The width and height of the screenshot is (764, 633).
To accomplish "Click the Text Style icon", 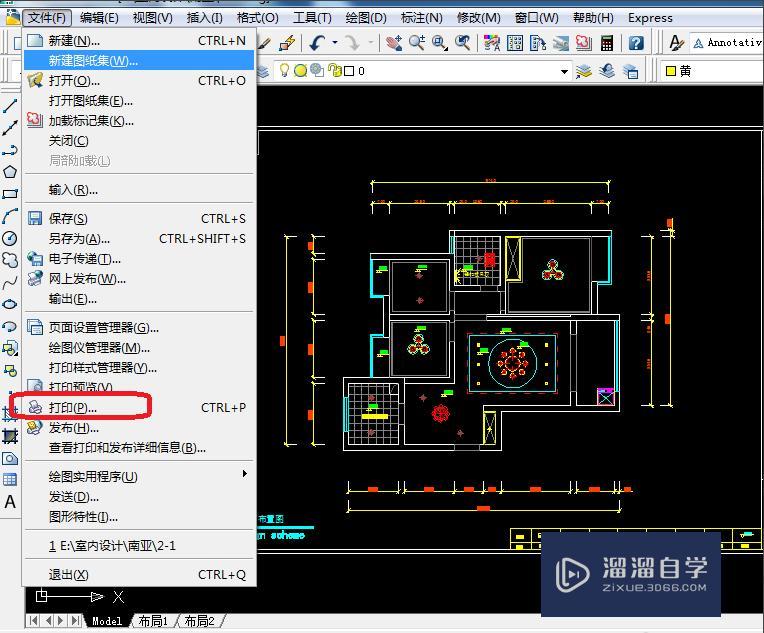I will [676, 43].
